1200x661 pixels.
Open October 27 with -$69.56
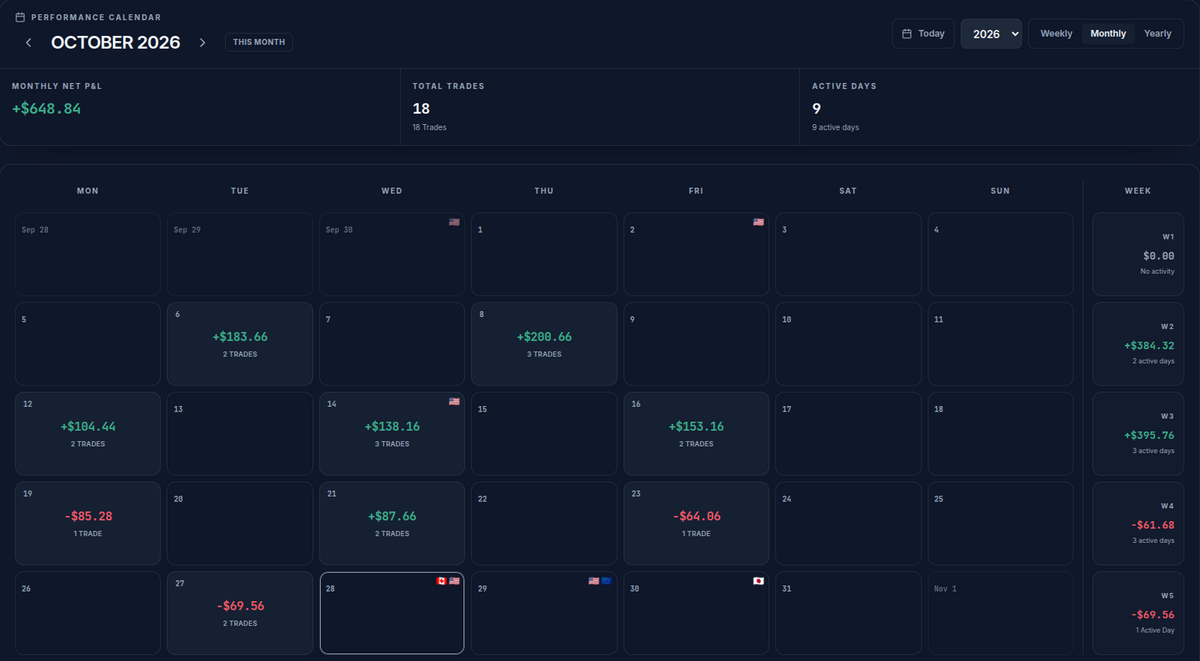(240, 613)
